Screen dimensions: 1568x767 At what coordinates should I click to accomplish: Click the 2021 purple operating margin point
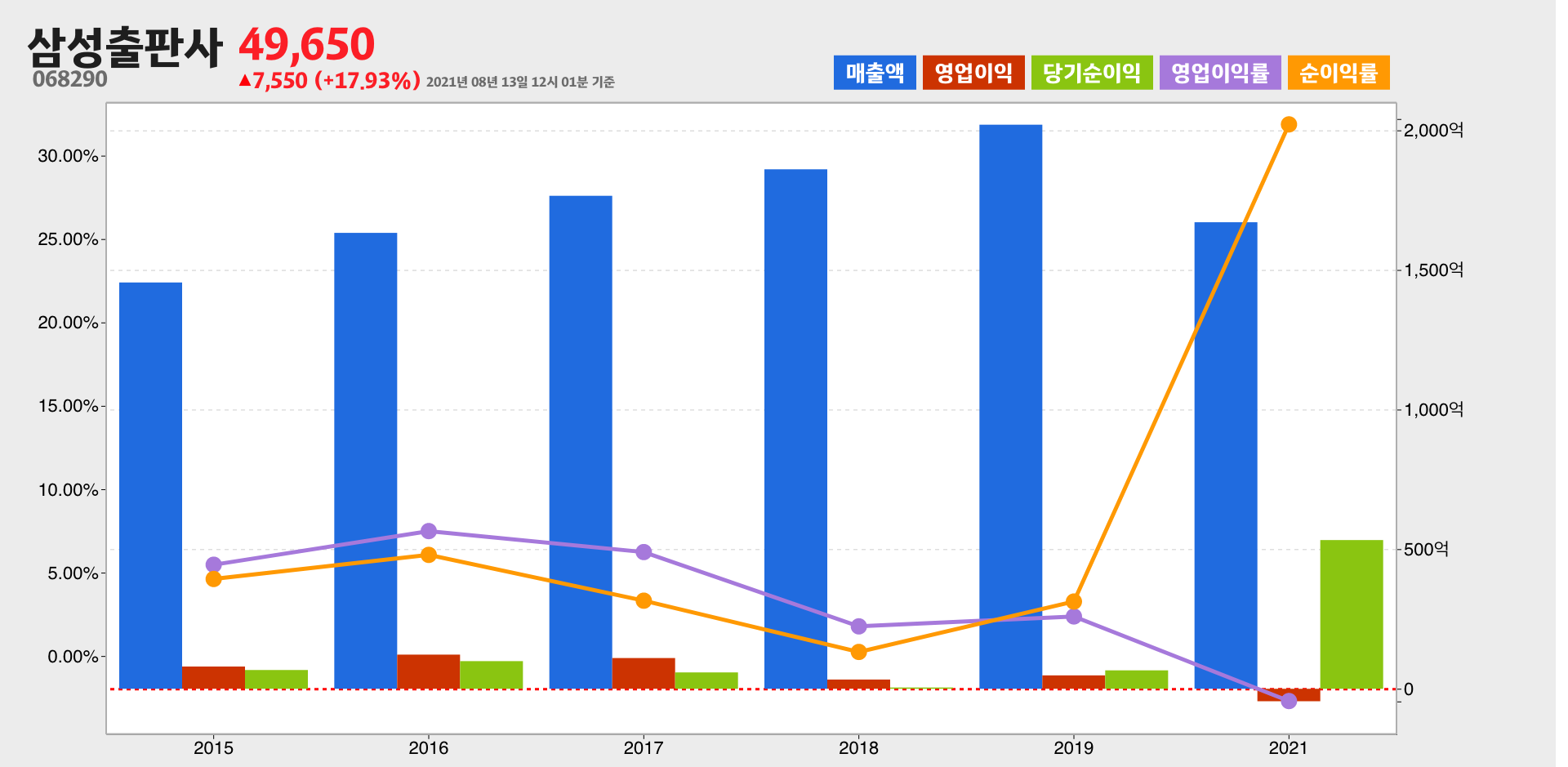point(1289,701)
